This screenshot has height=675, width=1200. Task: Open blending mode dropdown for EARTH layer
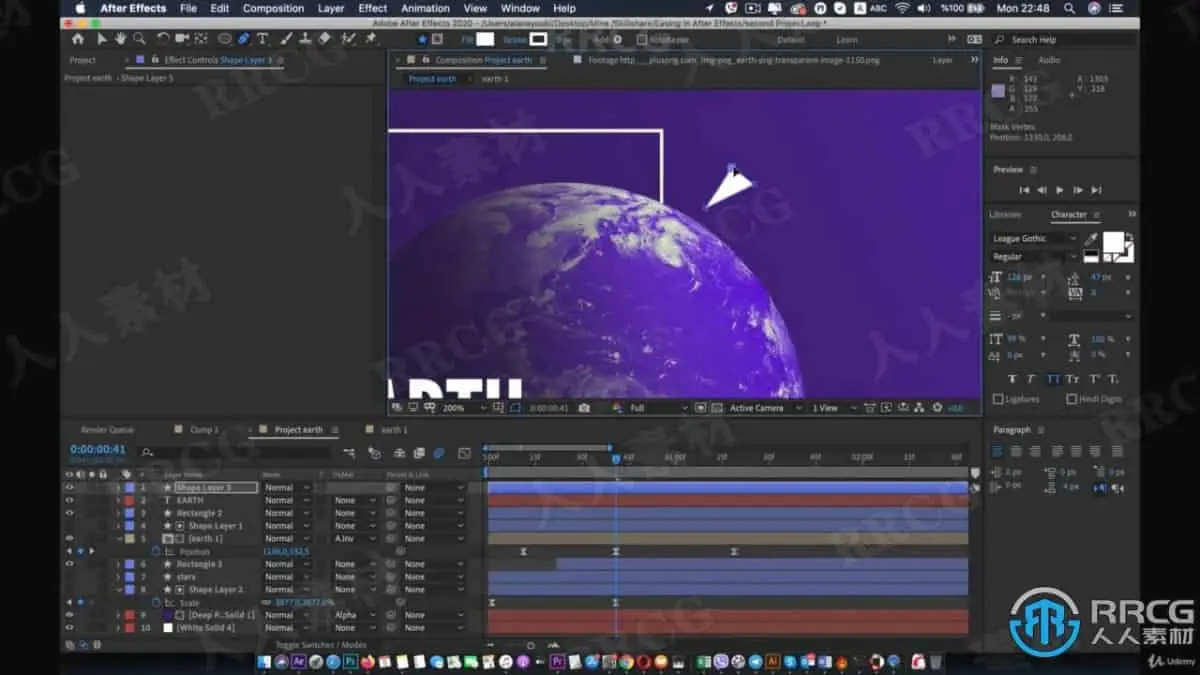tap(287, 500)
